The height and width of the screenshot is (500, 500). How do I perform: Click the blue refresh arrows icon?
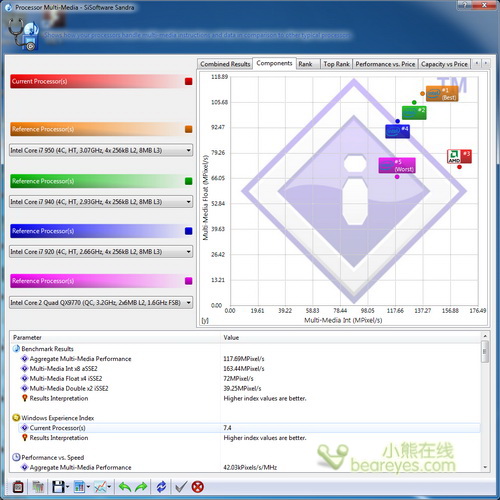click(x=162, y=487)
